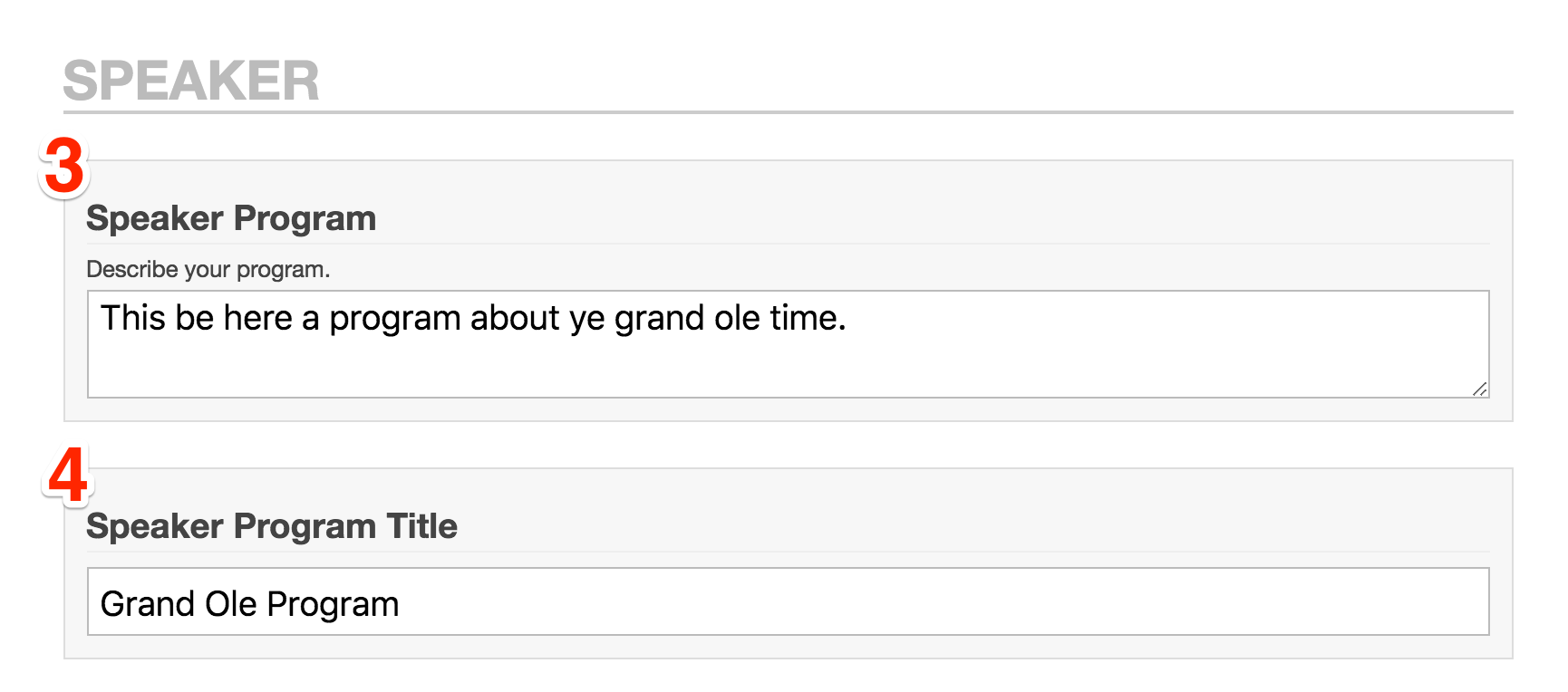The height and width of the screenshot is (692, 1568).
Task: Focus the program description textarea
Action: click(x=788, y=344)
